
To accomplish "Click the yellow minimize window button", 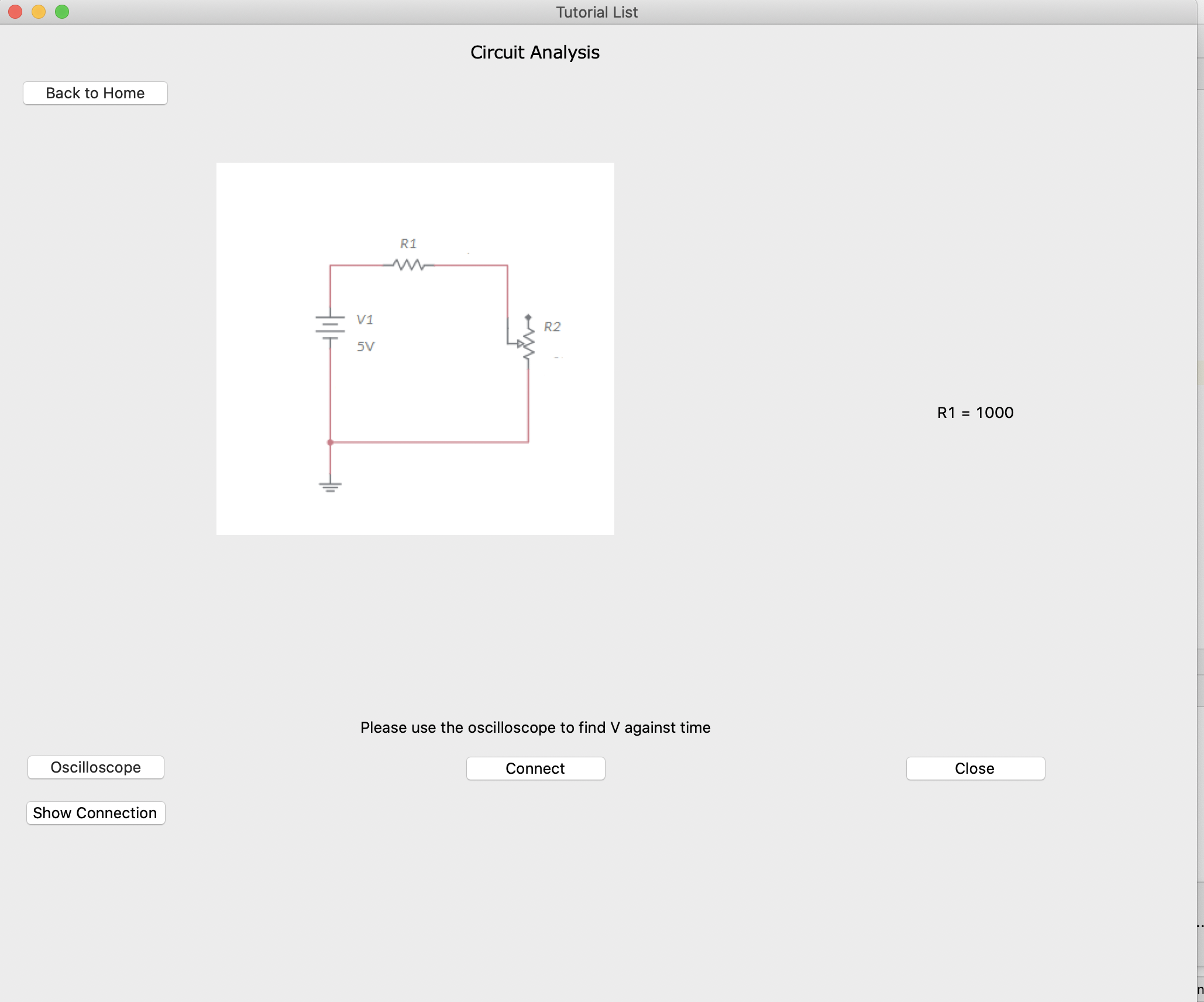I will click(39, 12).
